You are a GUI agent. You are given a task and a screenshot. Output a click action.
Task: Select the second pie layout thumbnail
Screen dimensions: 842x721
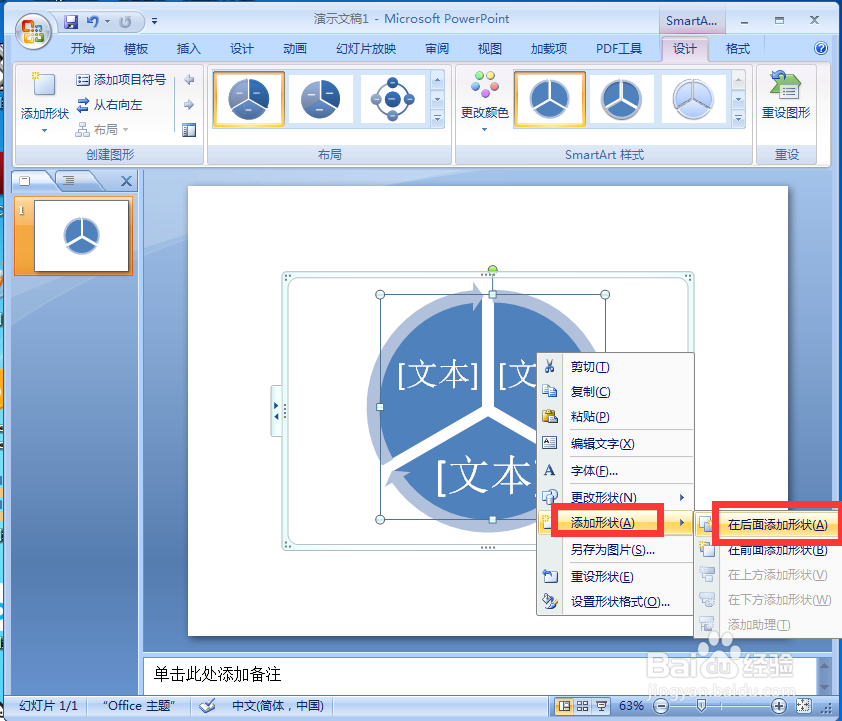[x=321, y=99]
